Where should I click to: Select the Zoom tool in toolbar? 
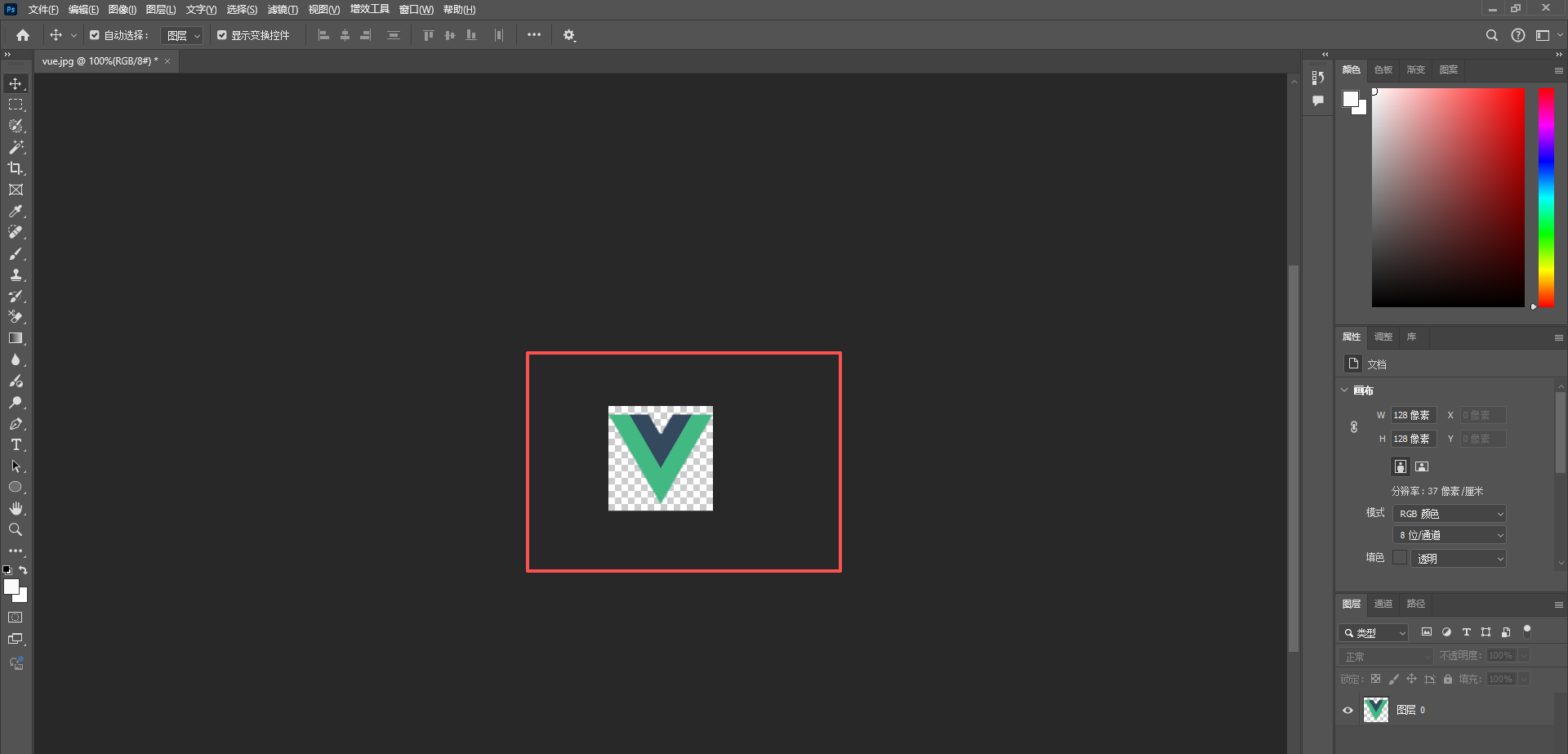click(x=16, y=530)
